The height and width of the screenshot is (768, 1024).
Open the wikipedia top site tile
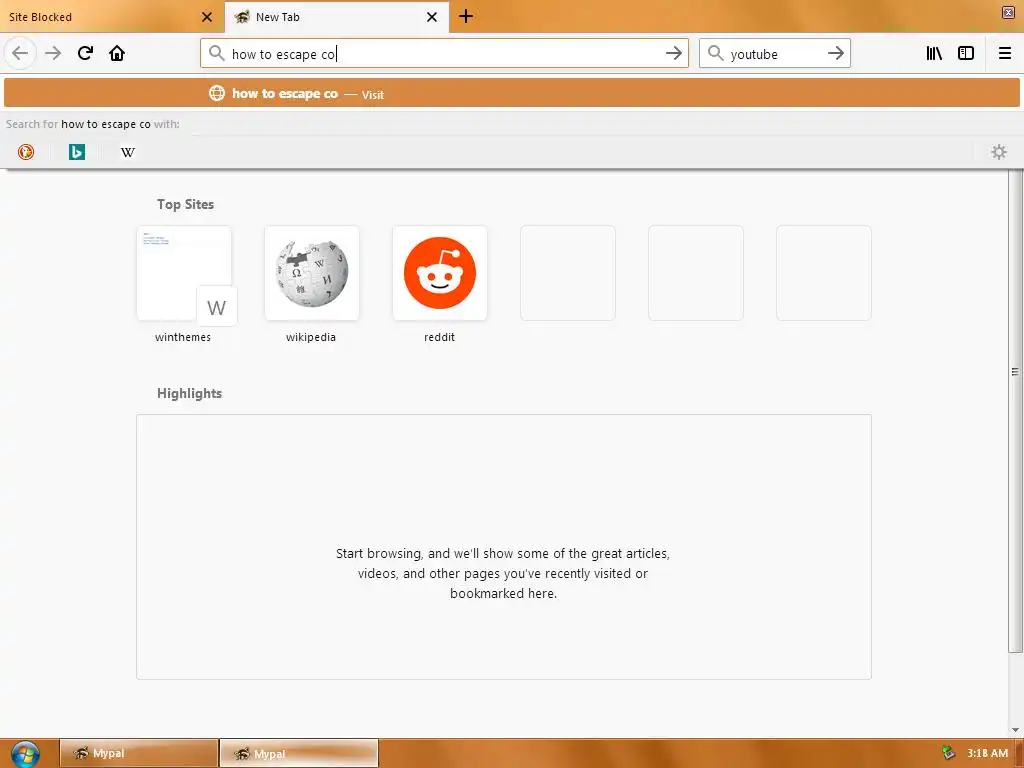pos(312,274)
